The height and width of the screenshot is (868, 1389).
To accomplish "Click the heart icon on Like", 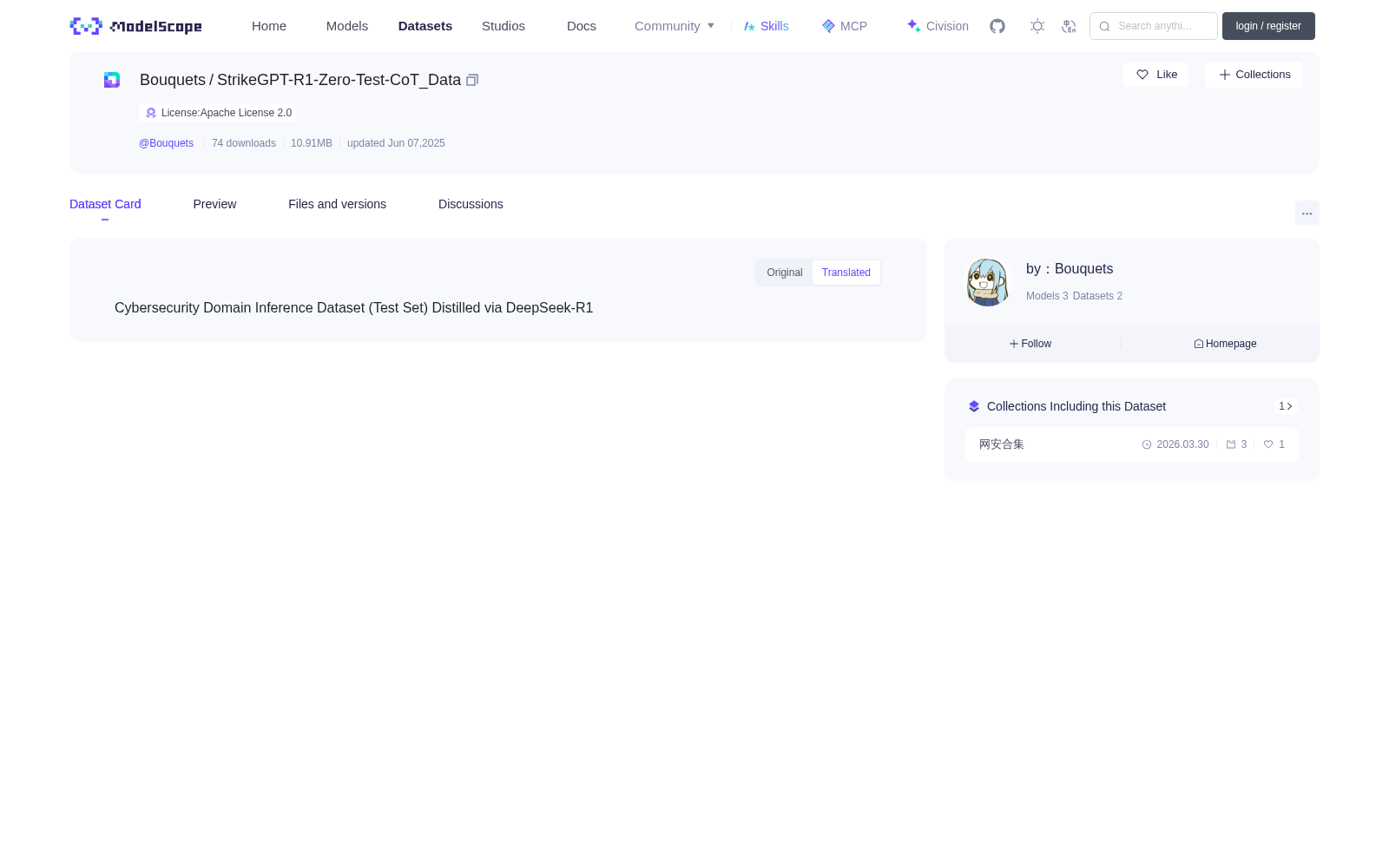I will pos(1142,75).
